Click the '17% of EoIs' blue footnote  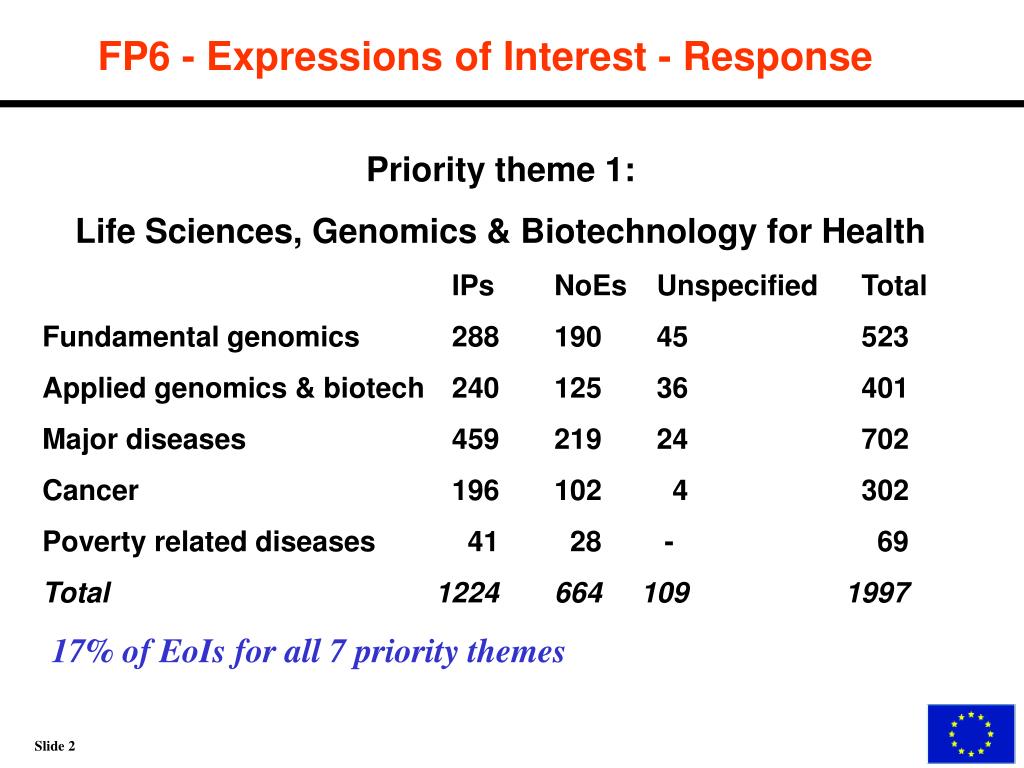(x=308, y=652)
